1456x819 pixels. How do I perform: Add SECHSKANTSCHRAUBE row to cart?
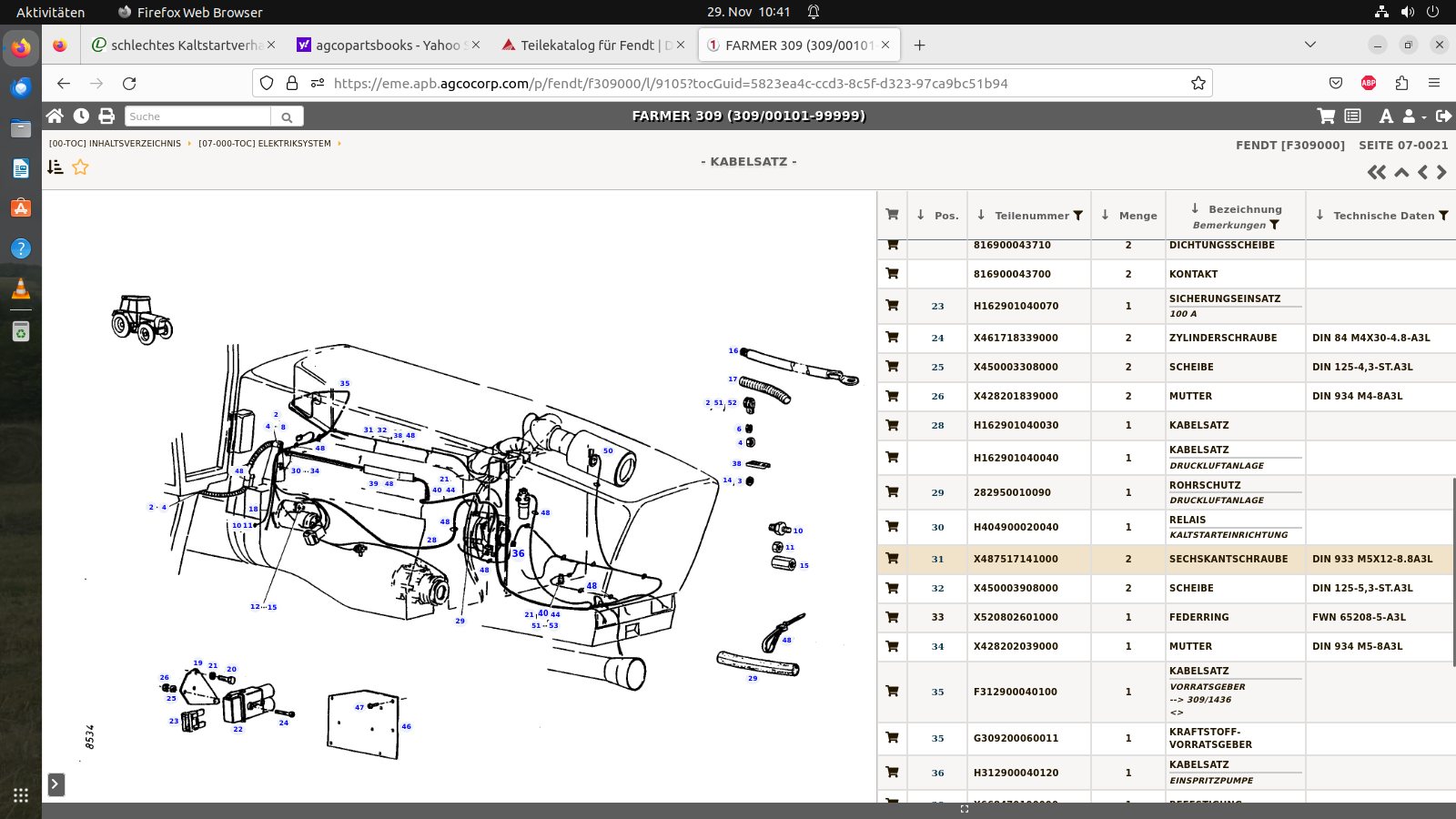[x=892, y=559]
